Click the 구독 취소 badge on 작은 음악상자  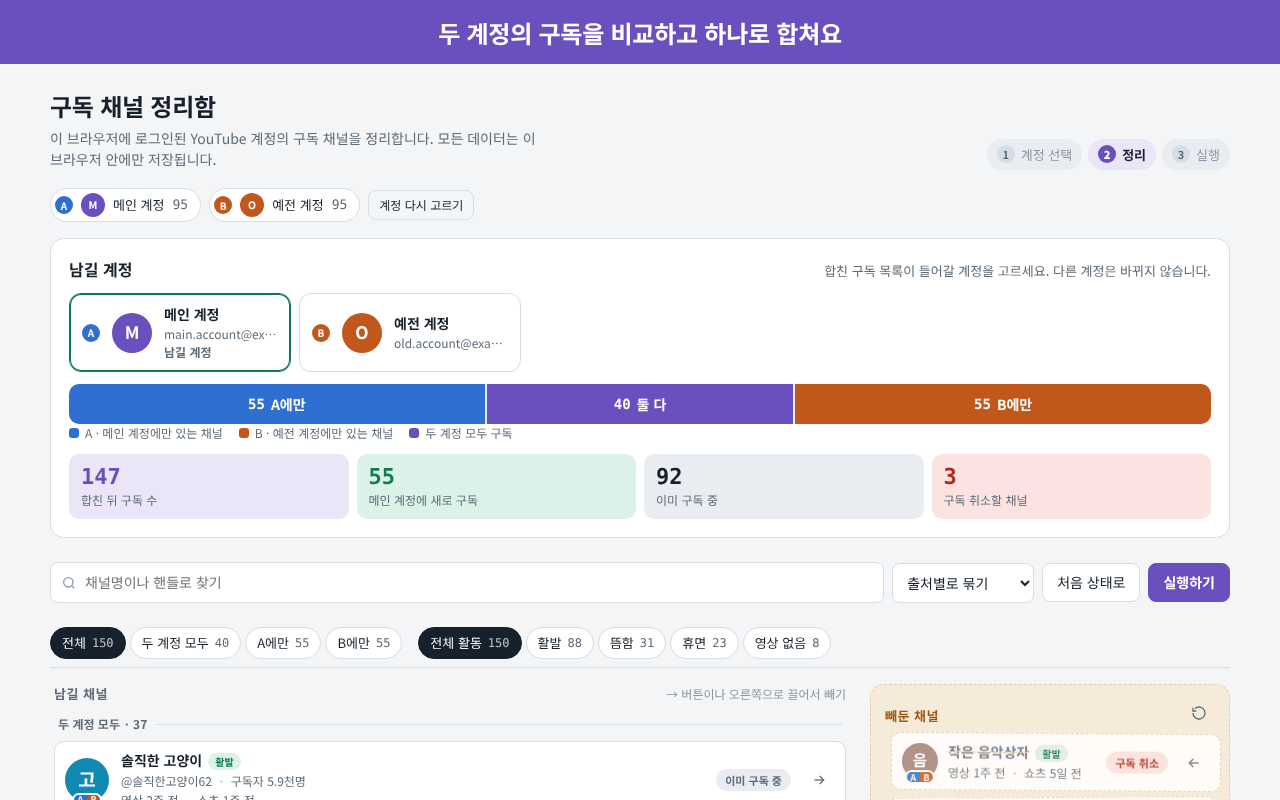(x=1137, y=763)
